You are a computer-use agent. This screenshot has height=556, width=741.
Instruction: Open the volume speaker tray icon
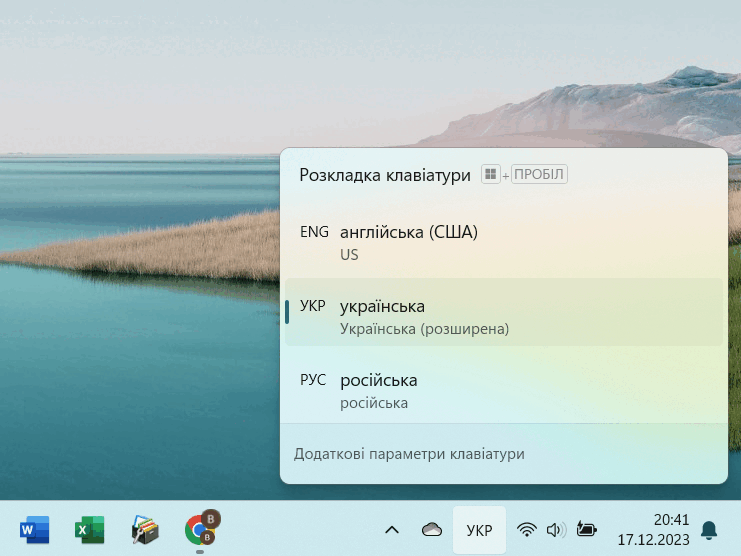click(556, 530)
